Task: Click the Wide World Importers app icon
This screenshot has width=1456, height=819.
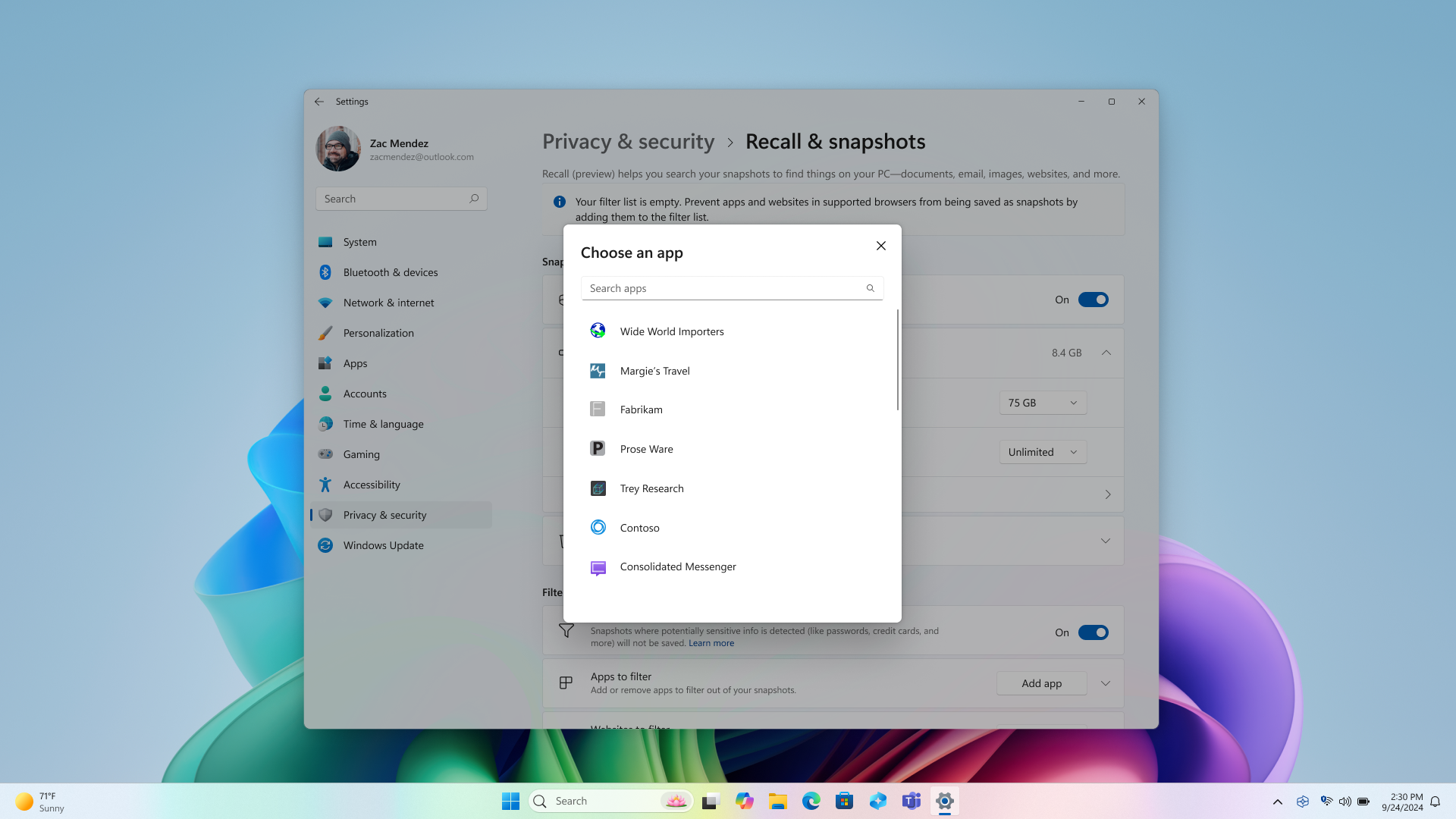Action: click(597, 330)
